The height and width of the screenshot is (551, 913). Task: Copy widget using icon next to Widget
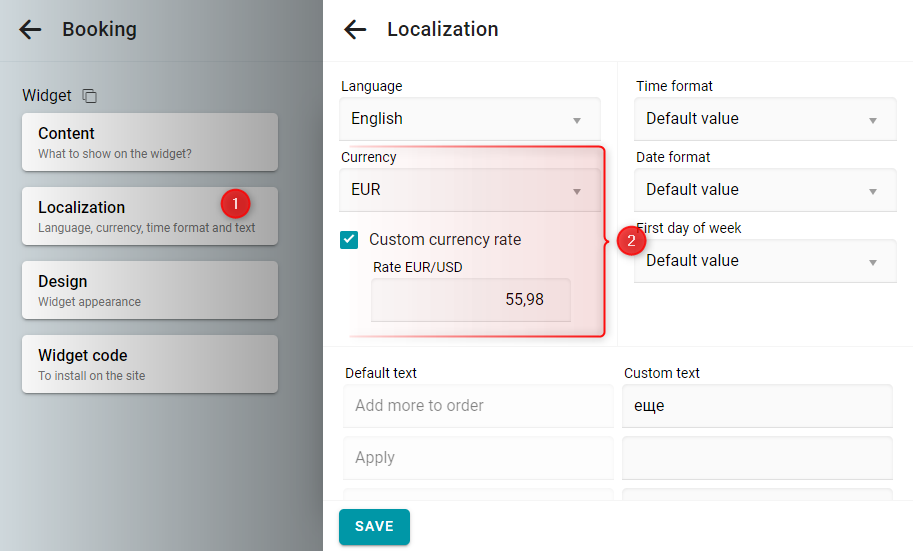90,96
